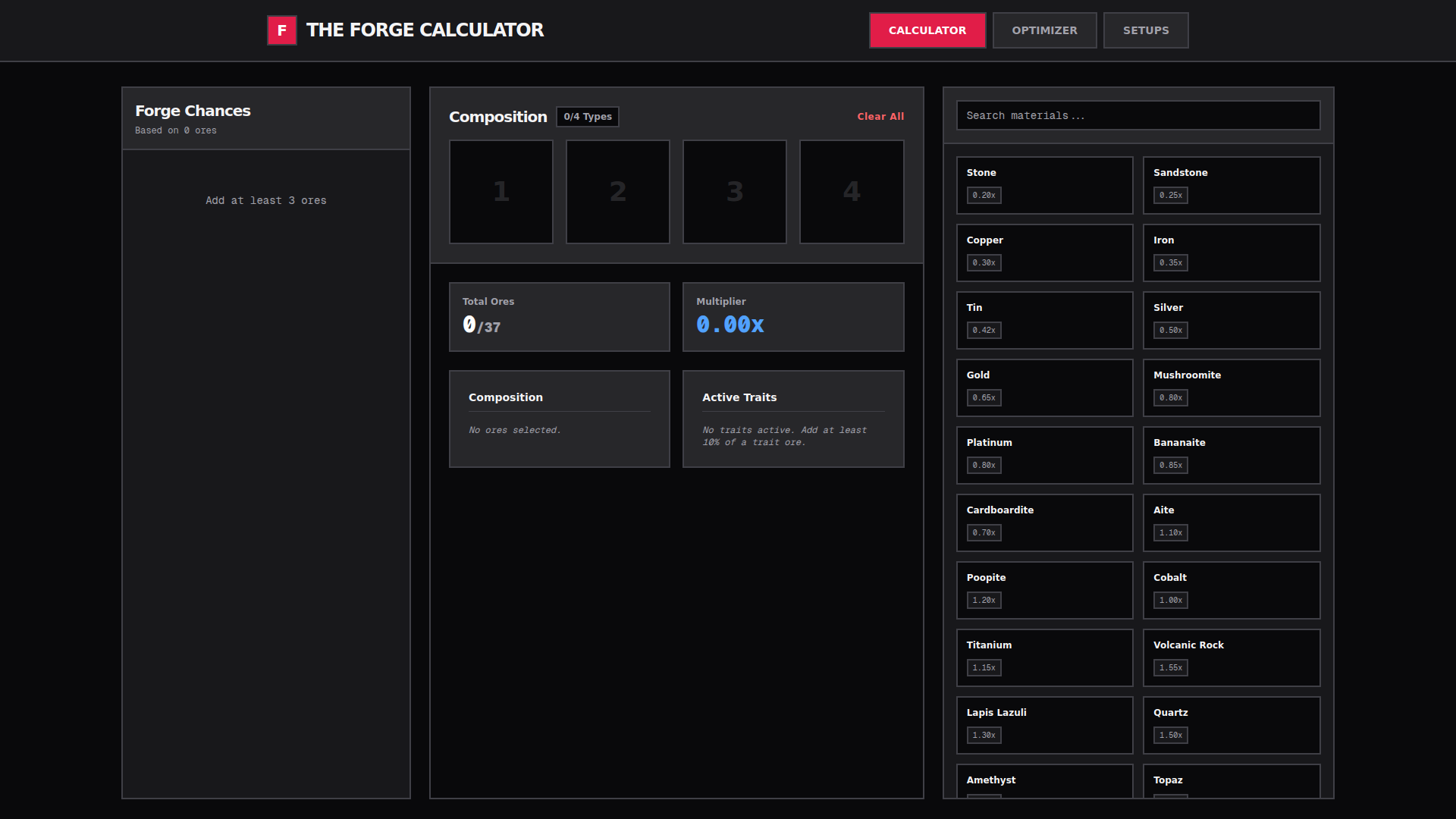The image size is (1456, 819).
Task: Add Copper ore card
Action: [1044, 253]
